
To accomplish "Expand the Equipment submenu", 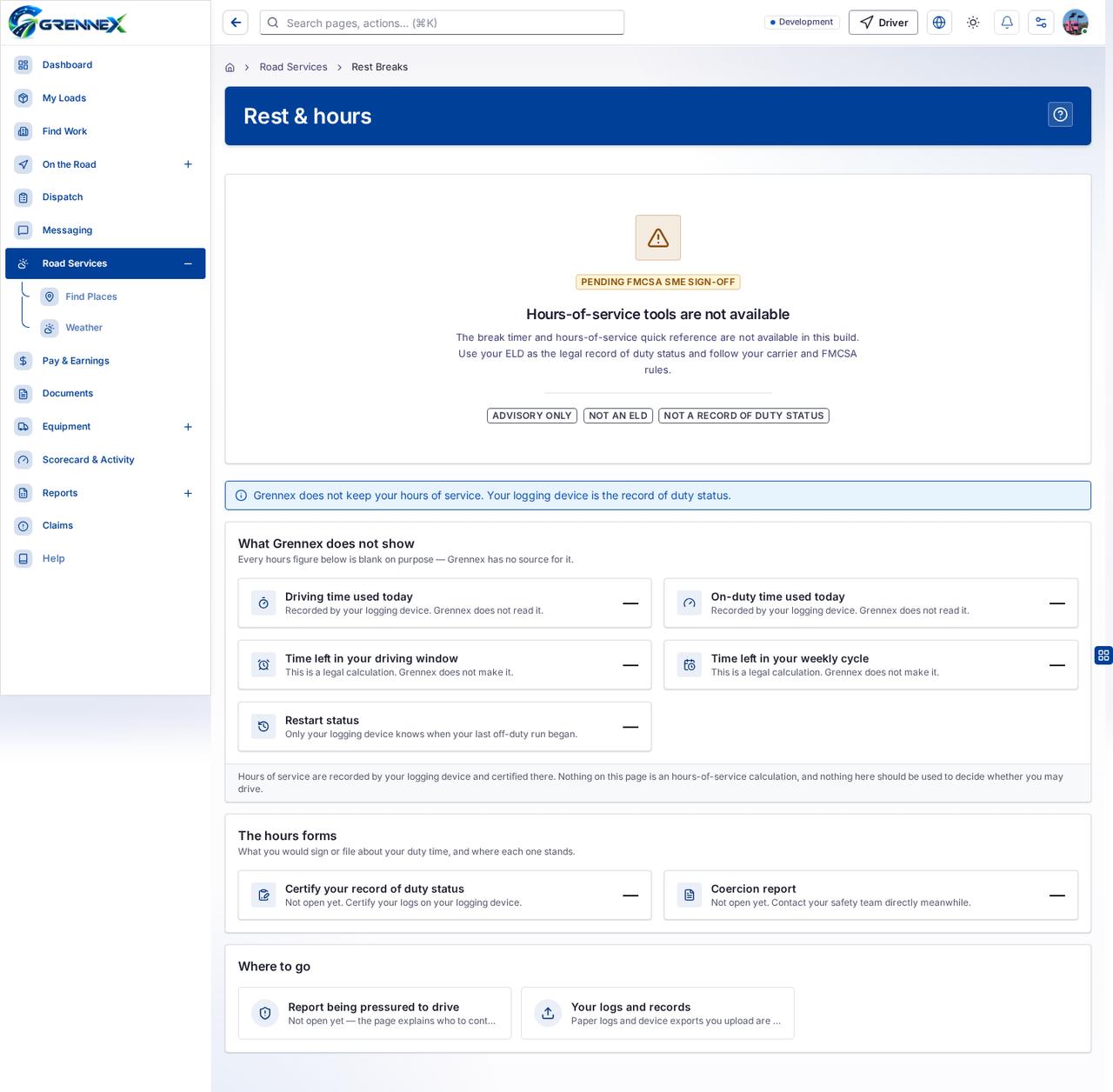I will pyautogui.click(x=188, y=427).
